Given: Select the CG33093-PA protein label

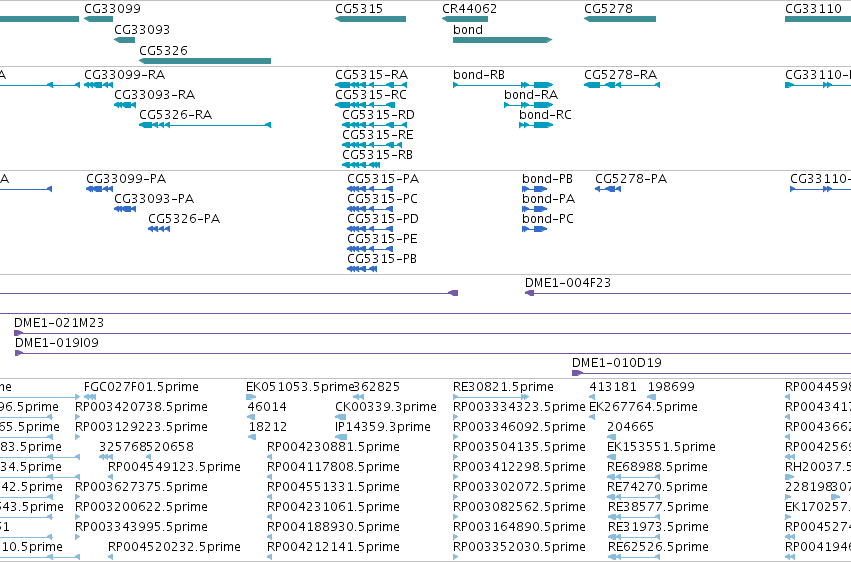Looking at the screenshot, I should coord(154,199).
